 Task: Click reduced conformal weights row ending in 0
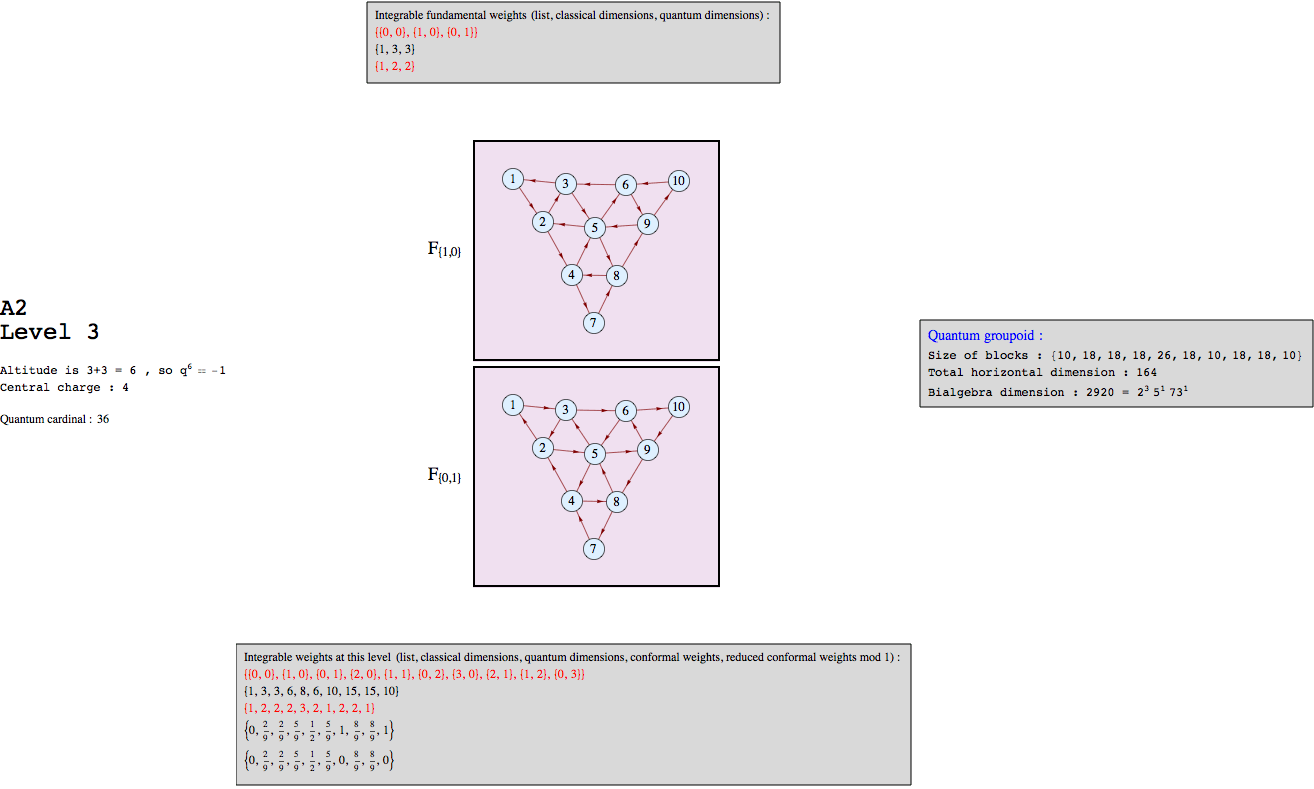tap(320, 761)
